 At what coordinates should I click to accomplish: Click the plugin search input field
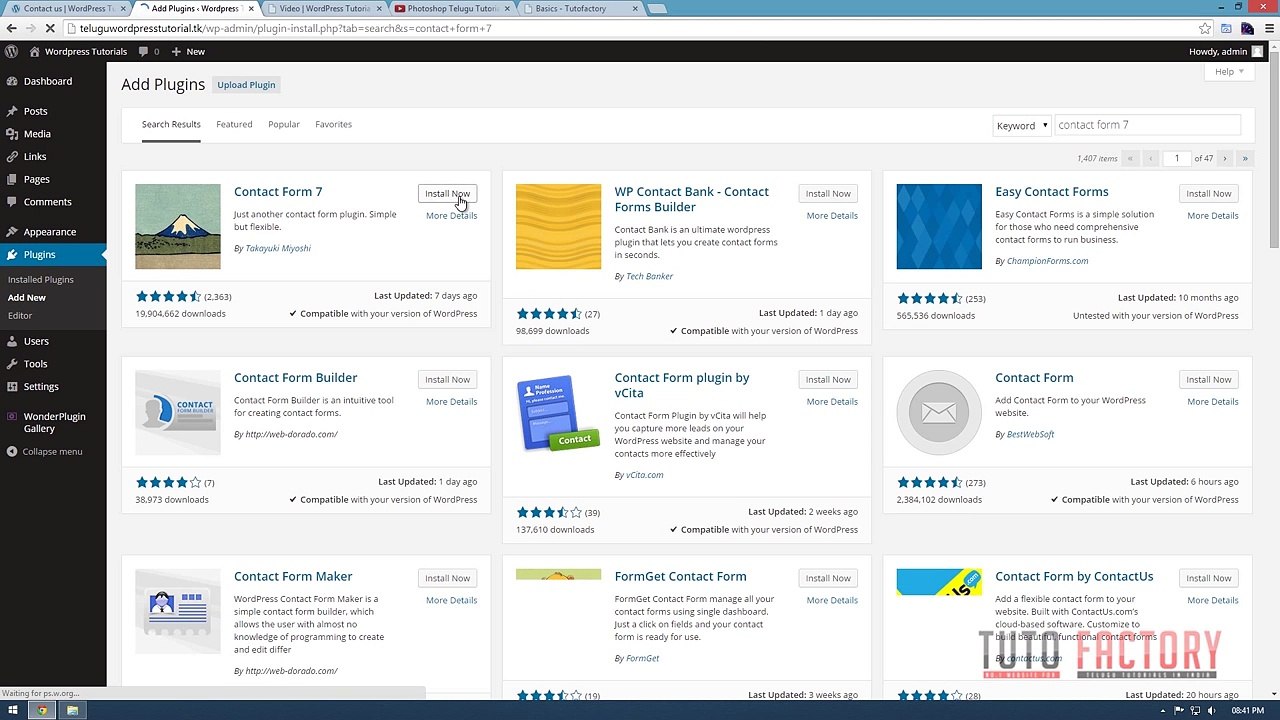point(1147,125)
